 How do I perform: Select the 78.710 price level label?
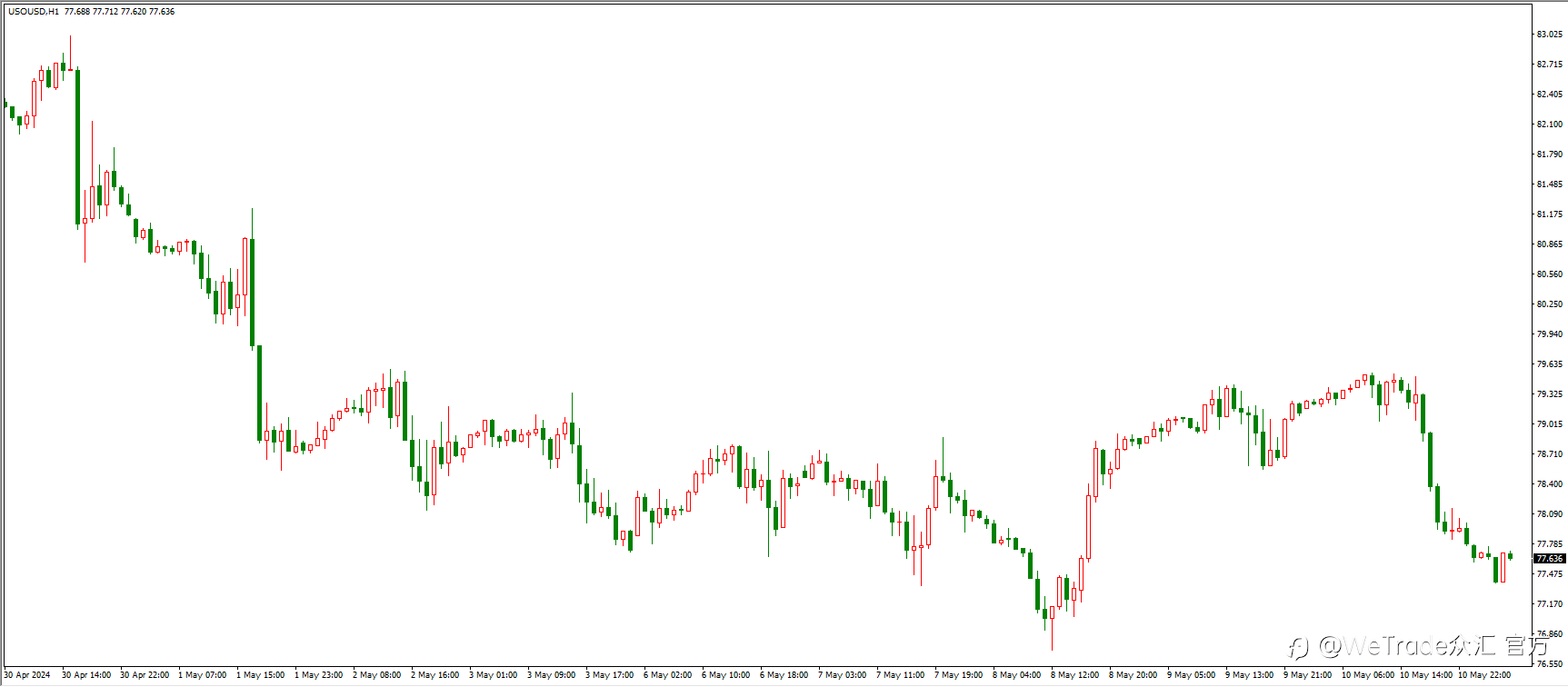click(x=1550, y=454)
